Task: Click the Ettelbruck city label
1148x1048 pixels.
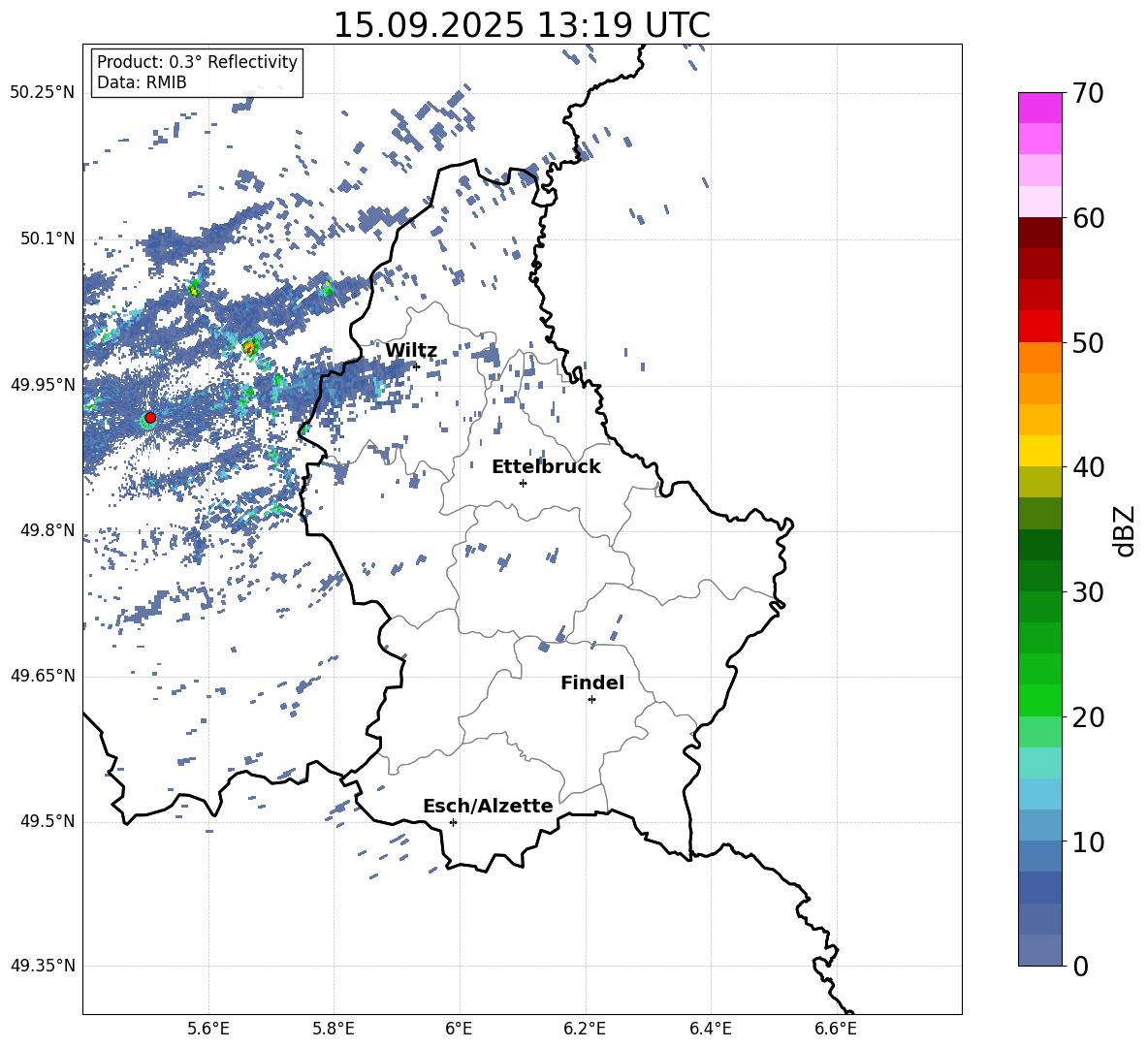Action: coord(546,467)
